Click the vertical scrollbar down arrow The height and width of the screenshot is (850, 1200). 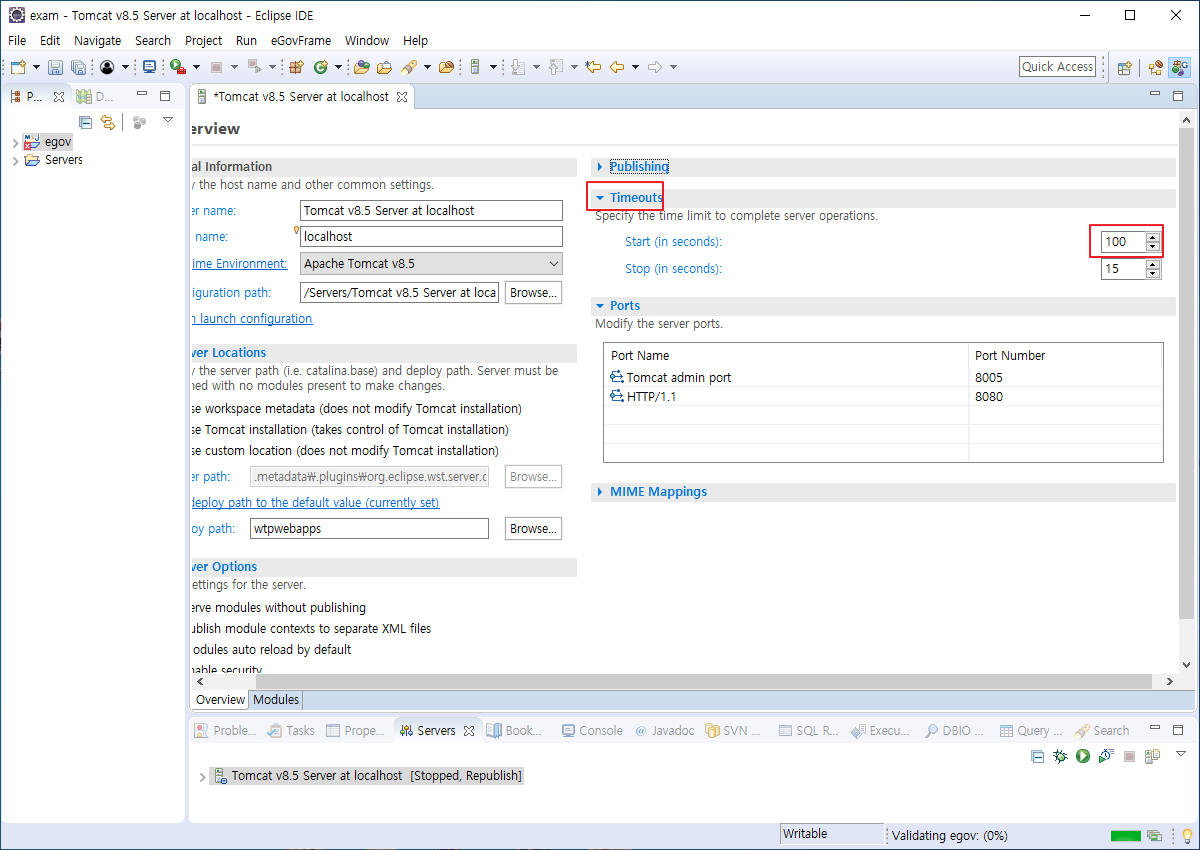[1187, 664]
